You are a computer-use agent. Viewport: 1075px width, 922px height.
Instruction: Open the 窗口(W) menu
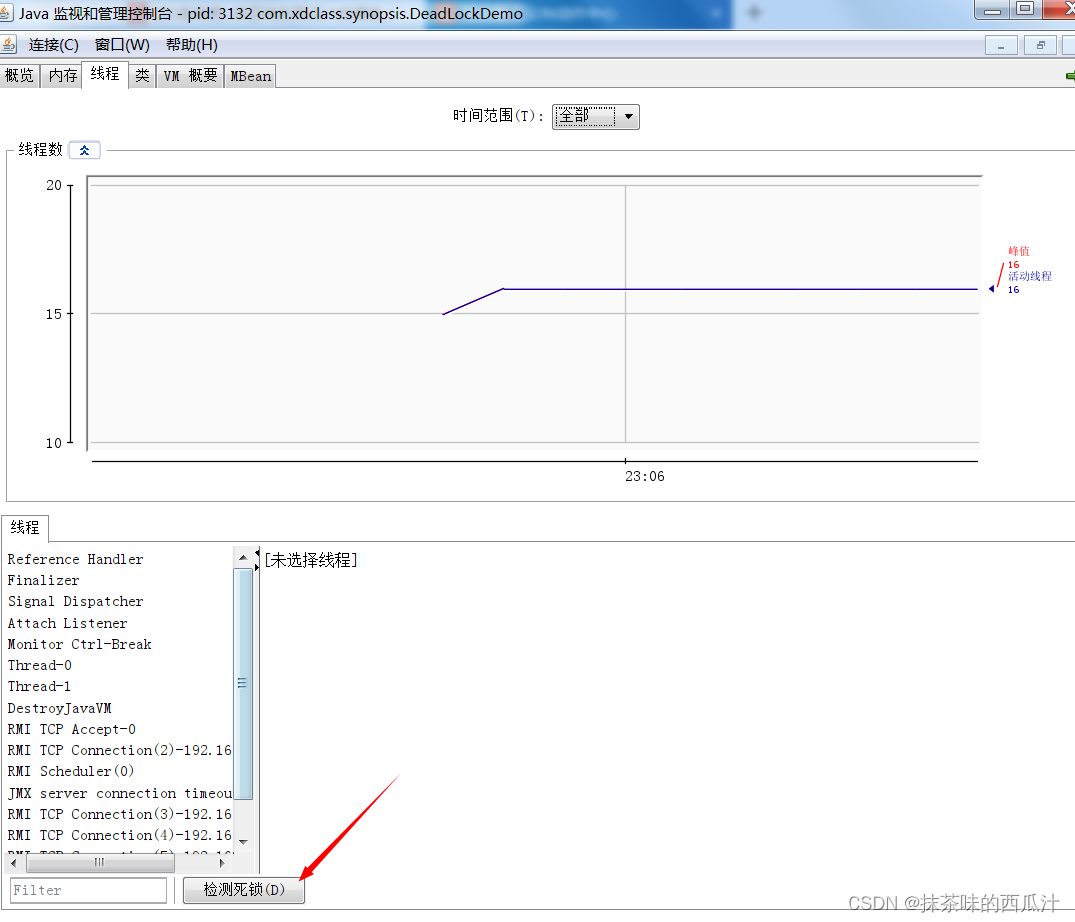122,45
